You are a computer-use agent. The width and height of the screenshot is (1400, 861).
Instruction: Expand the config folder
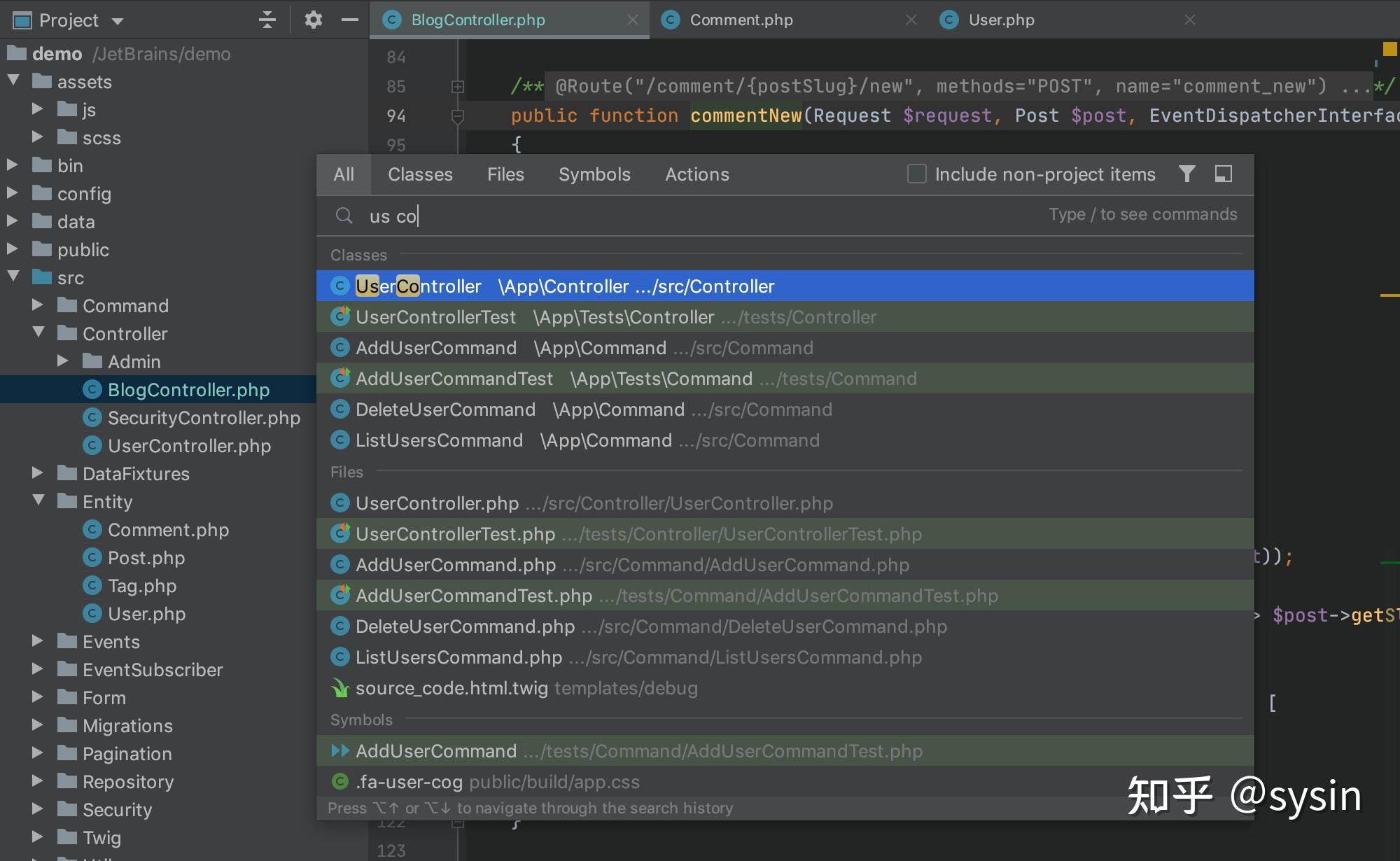pos(13,193)
